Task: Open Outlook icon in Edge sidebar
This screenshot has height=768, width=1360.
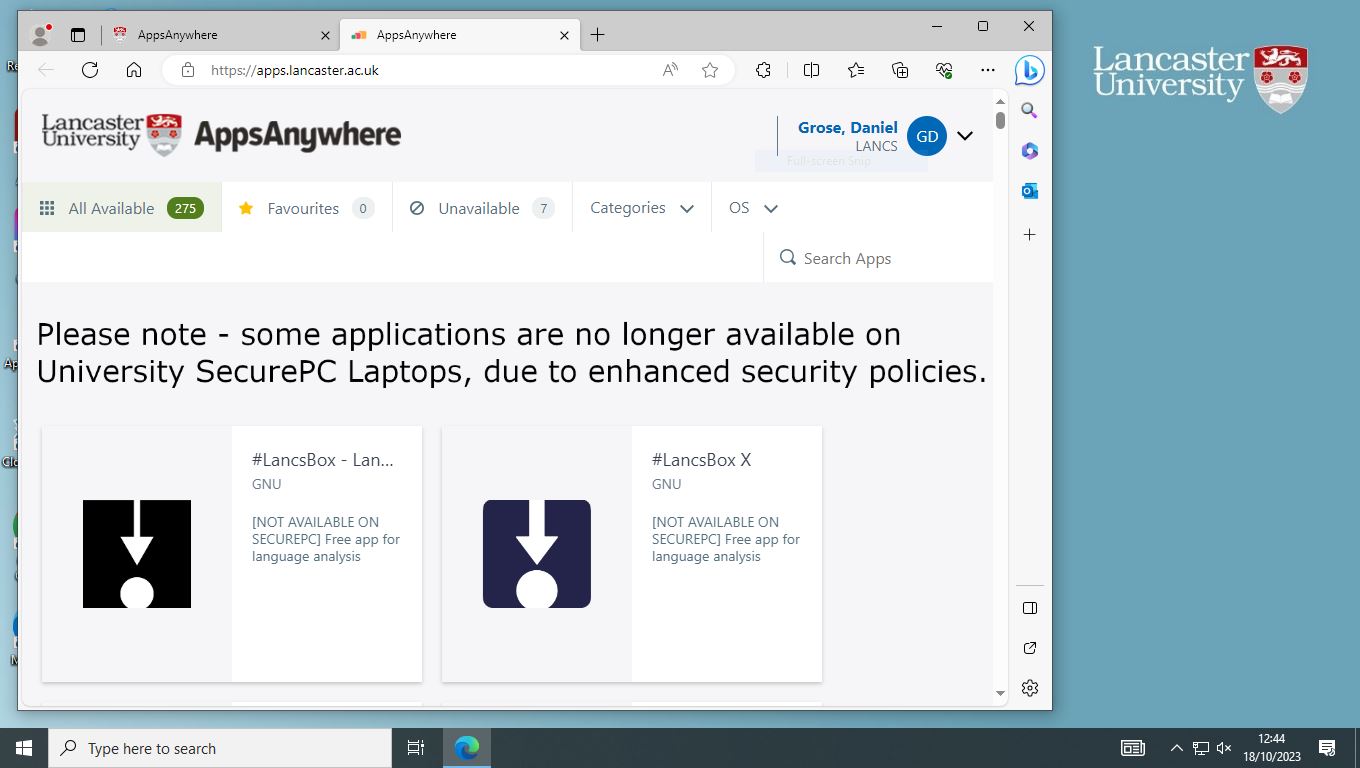Action: (1029, 191)
